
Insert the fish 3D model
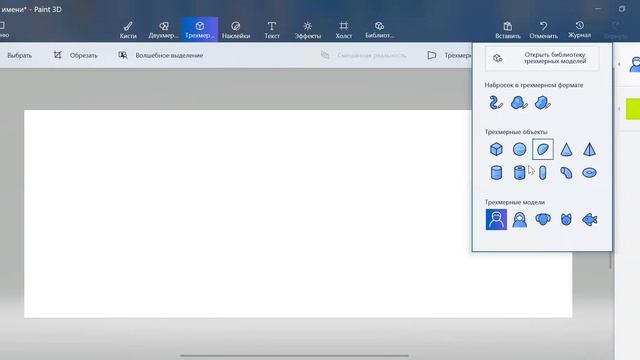589,220
